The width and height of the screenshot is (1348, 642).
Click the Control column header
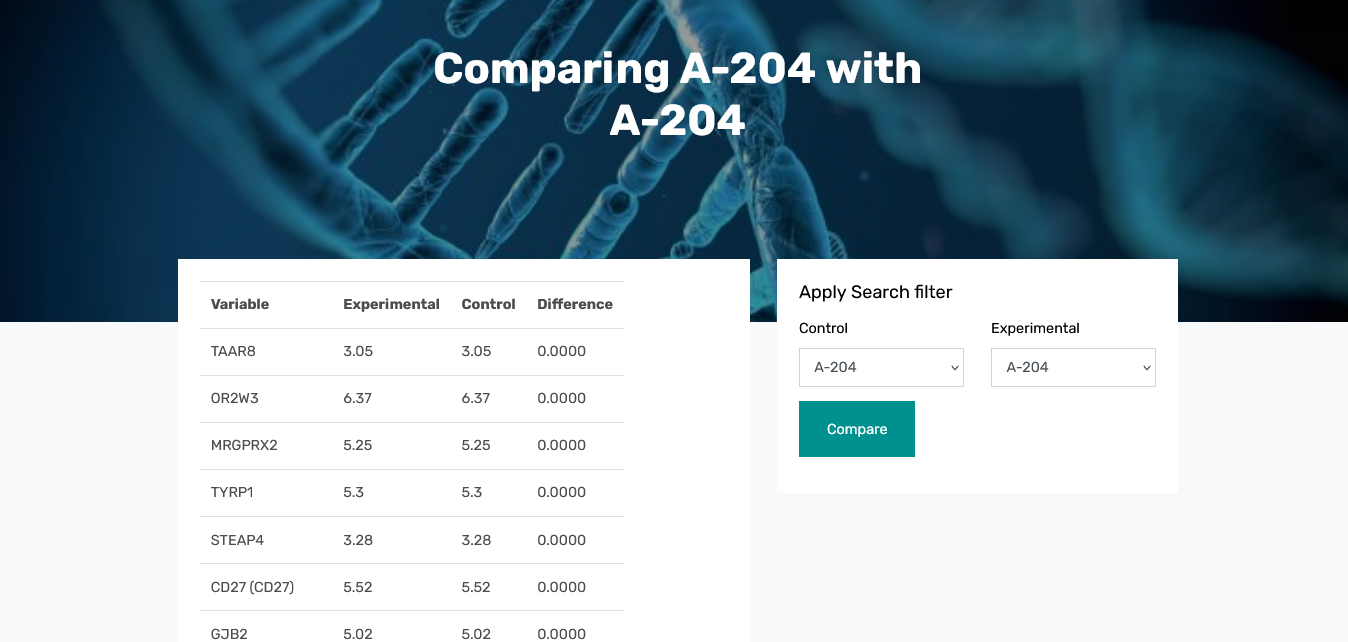point(488,304)
